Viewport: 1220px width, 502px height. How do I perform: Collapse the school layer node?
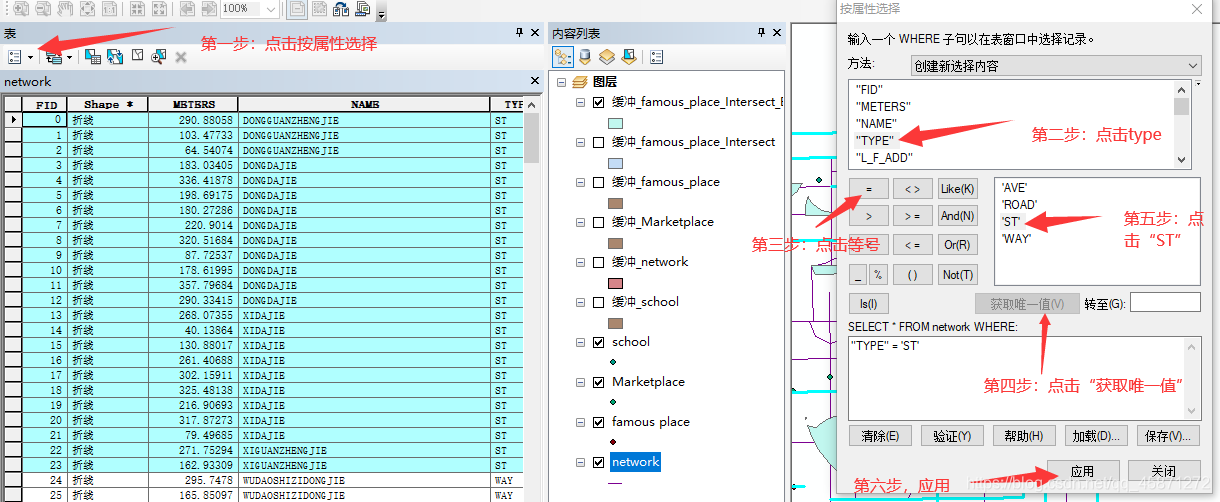(x=581, y=342)
